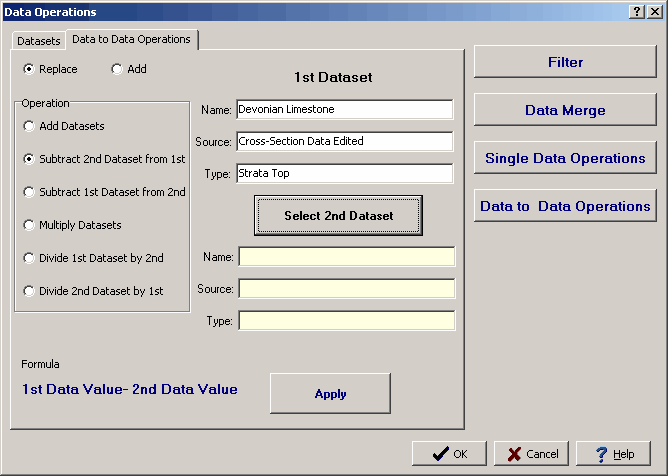This screenshot has width=668, height=476.
Task: Switch to the Datasets tab
Action: tap(38, 41)
